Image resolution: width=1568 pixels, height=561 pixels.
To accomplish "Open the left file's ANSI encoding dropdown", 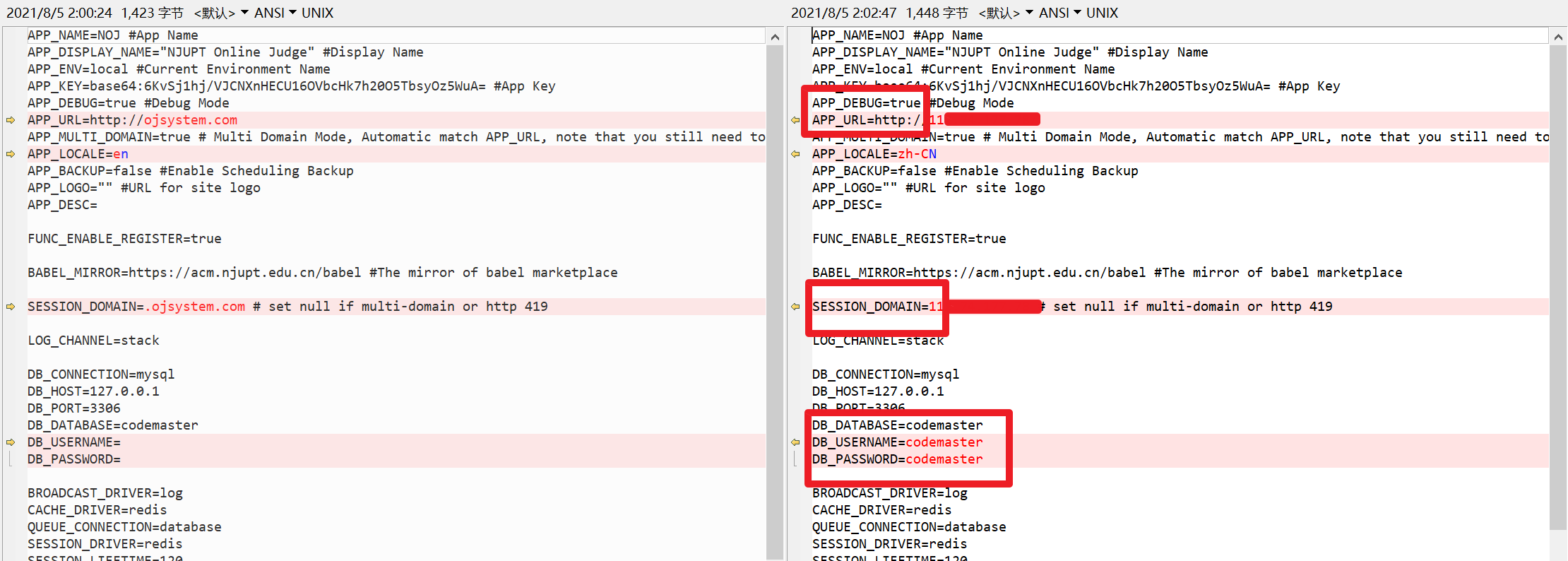I will pos(275,13).
